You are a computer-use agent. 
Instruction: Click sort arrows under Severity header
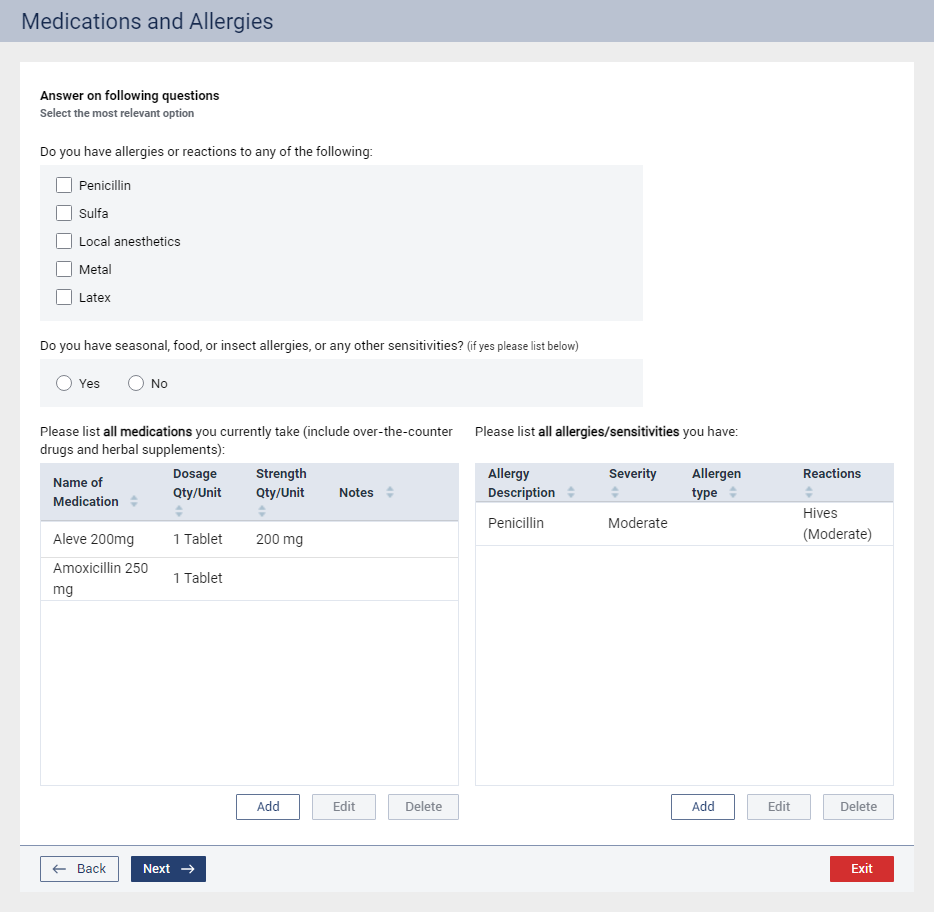coord(615,492)
